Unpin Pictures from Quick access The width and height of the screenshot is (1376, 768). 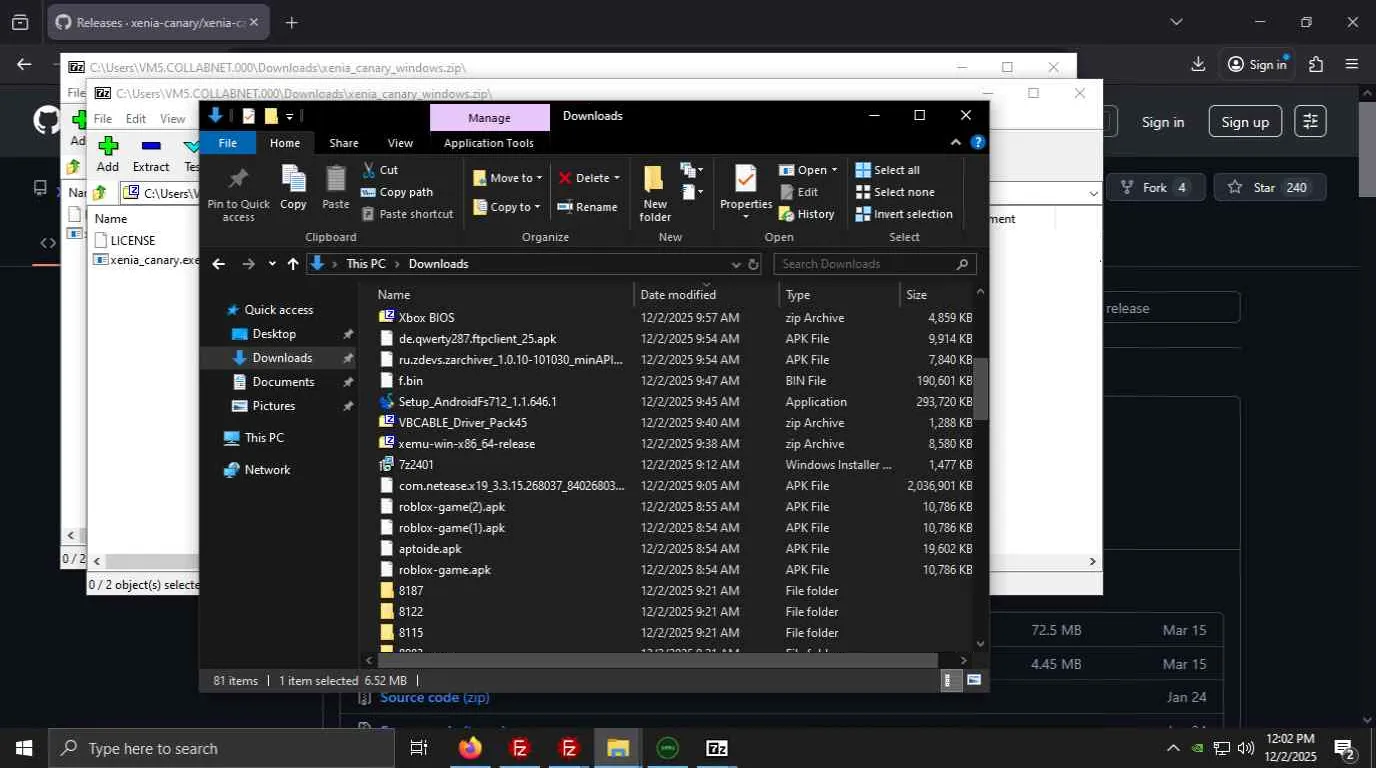click(348, 406)
